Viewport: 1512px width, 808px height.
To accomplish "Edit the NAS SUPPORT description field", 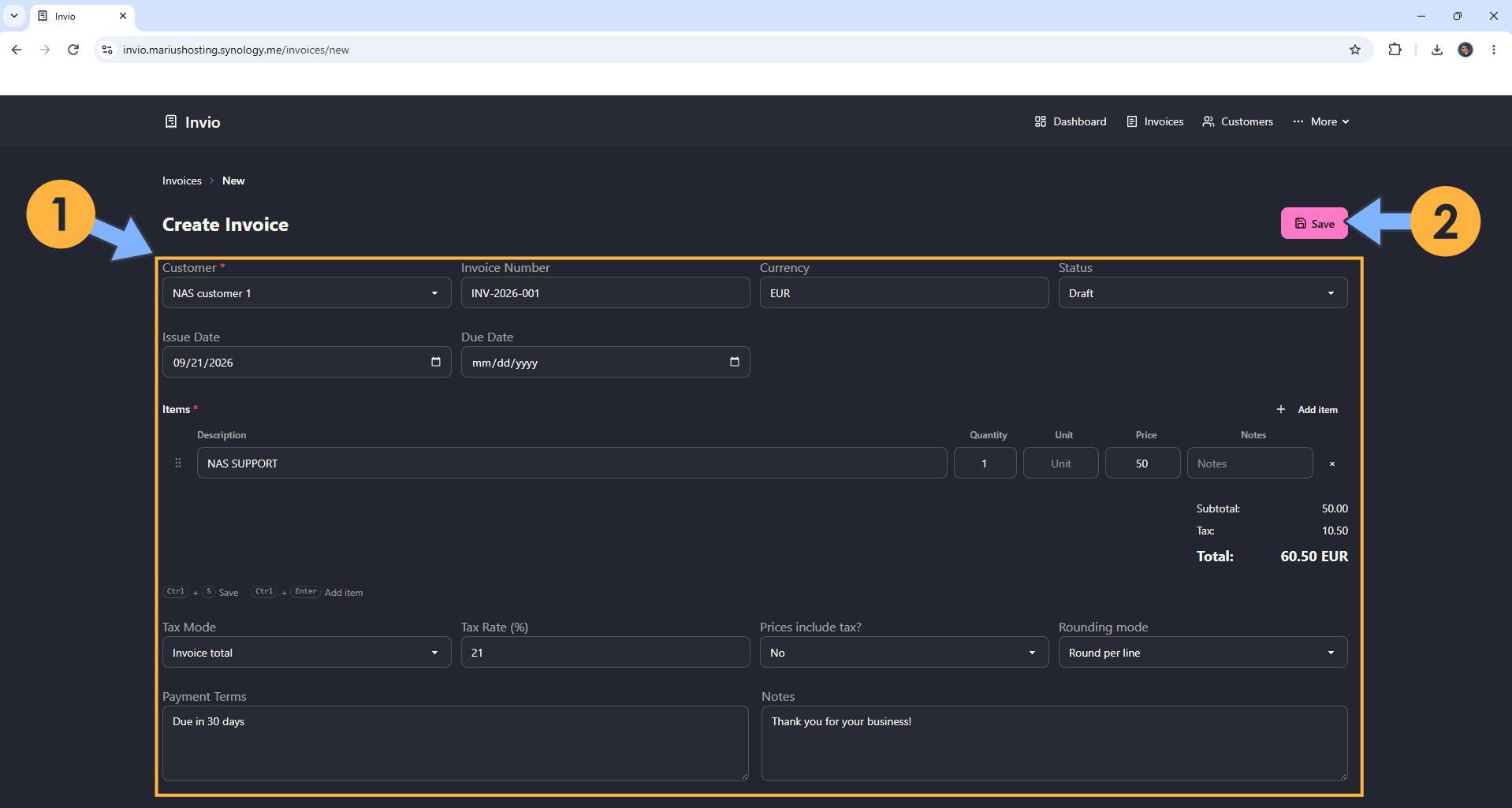I will coord(572,463).
